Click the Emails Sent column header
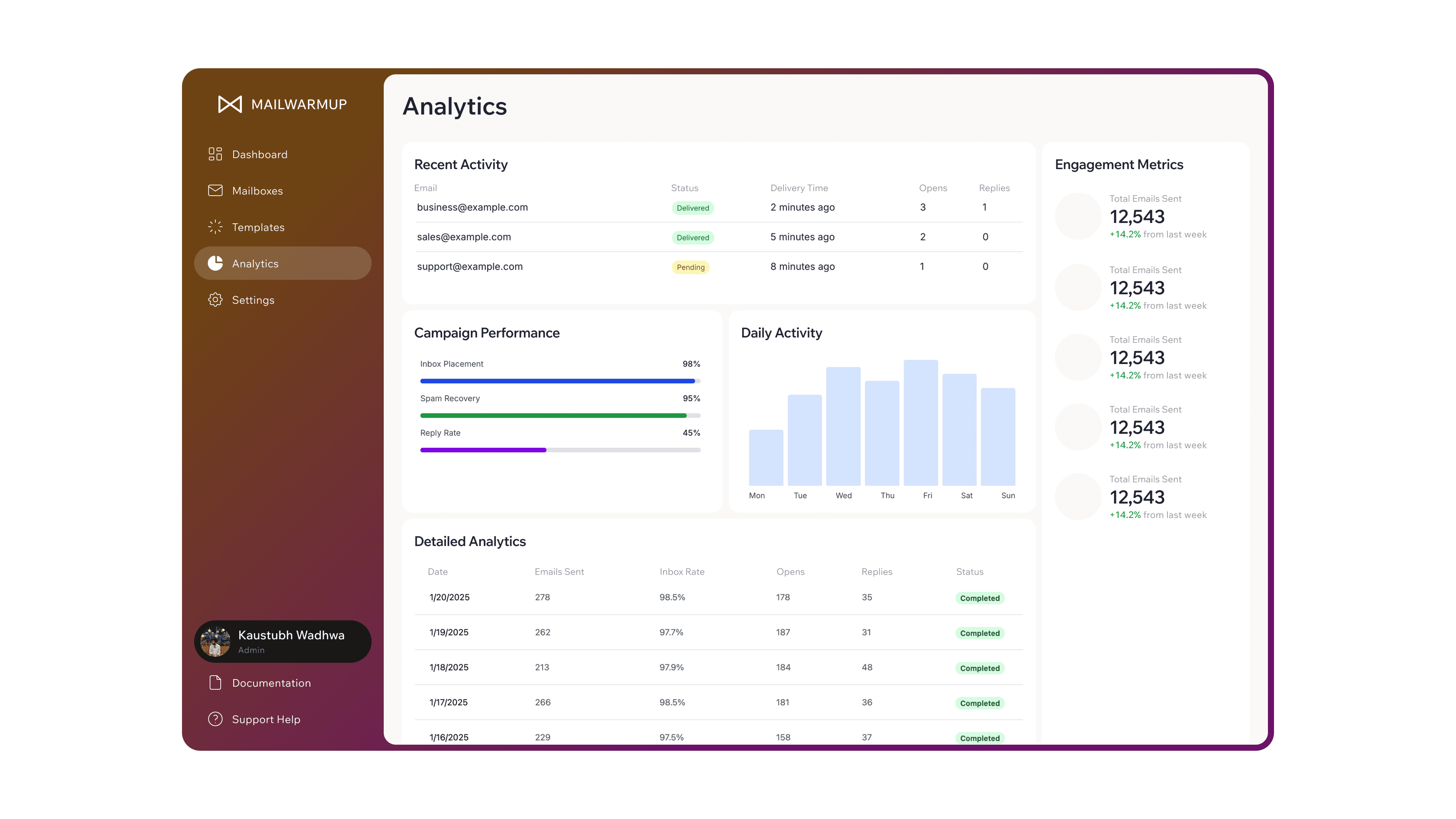 559,572
